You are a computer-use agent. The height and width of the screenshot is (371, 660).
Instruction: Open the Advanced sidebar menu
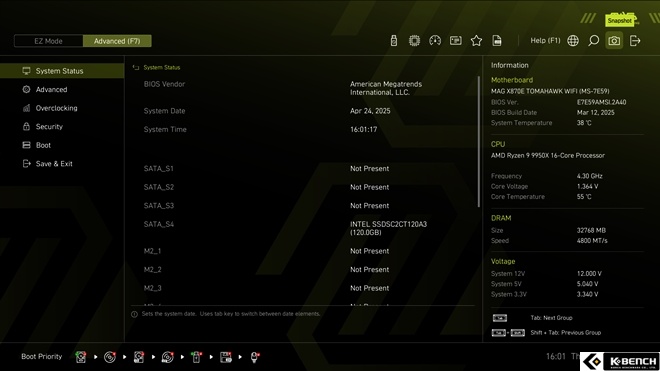[62, 89]
